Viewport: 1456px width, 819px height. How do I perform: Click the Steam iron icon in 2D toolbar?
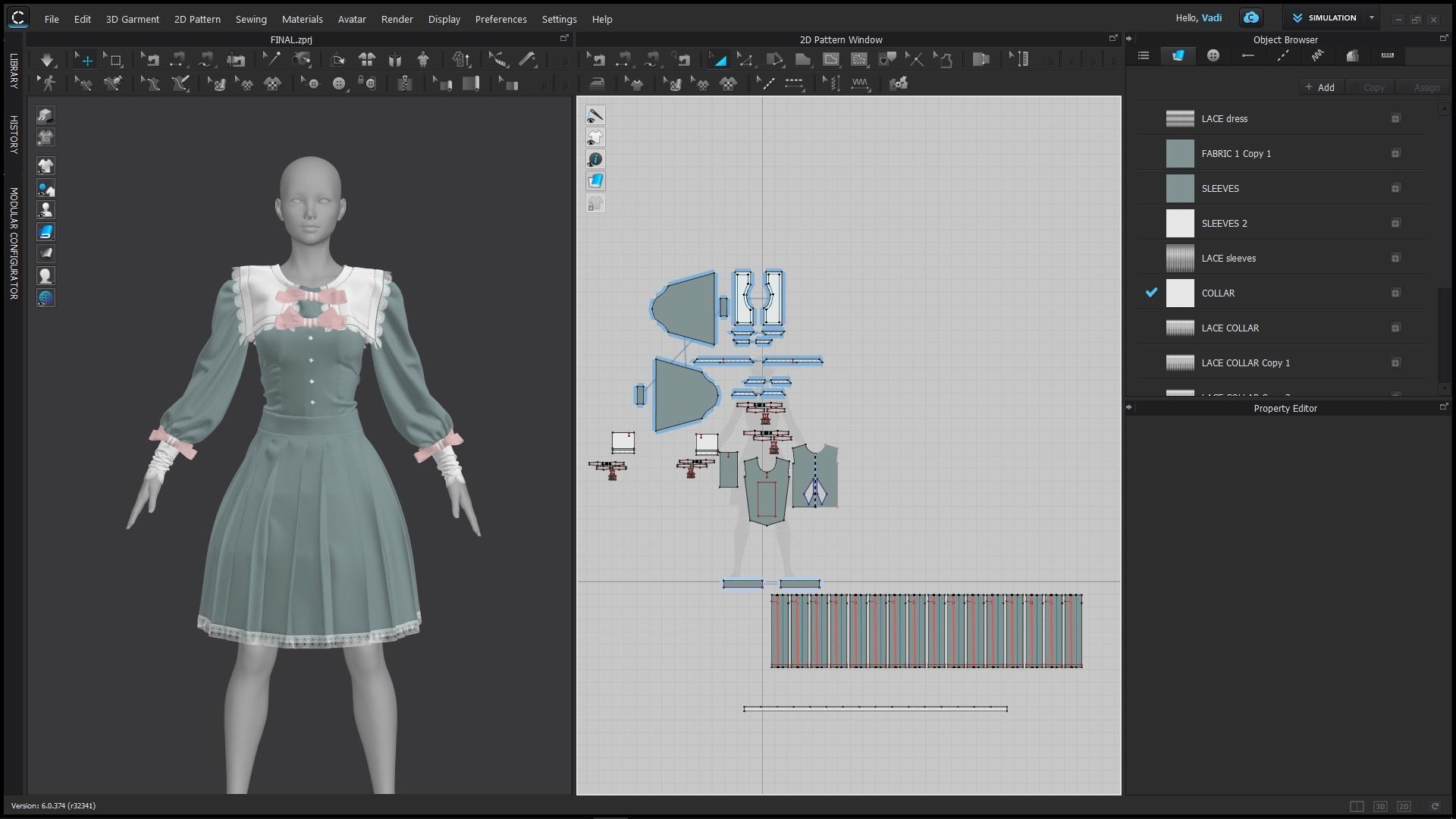click(x=598, y=83)
